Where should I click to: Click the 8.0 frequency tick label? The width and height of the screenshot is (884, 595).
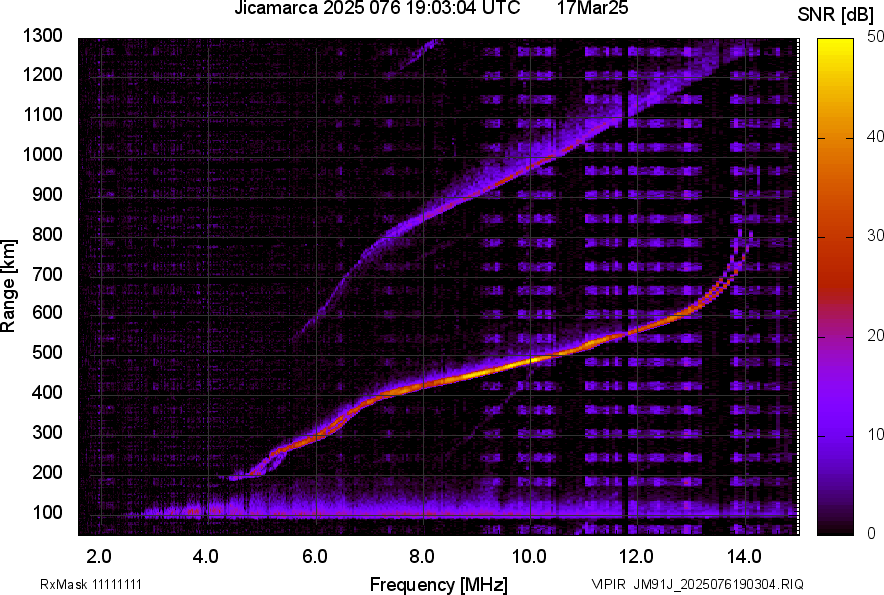(422, 557)
